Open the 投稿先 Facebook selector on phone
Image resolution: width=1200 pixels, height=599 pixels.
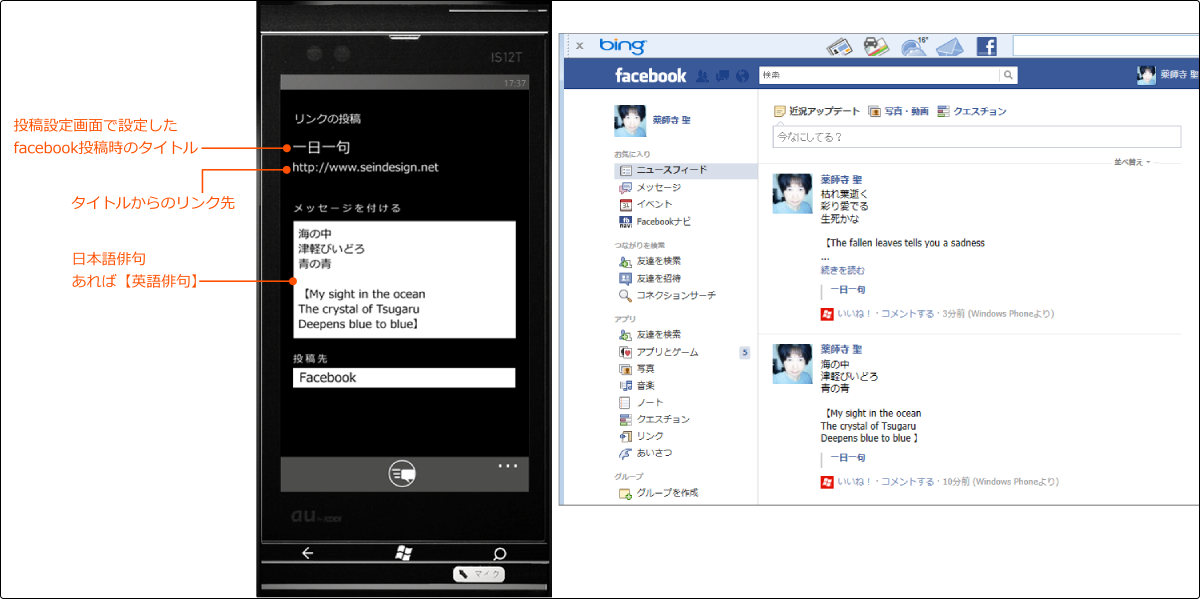tap(404, 378)
